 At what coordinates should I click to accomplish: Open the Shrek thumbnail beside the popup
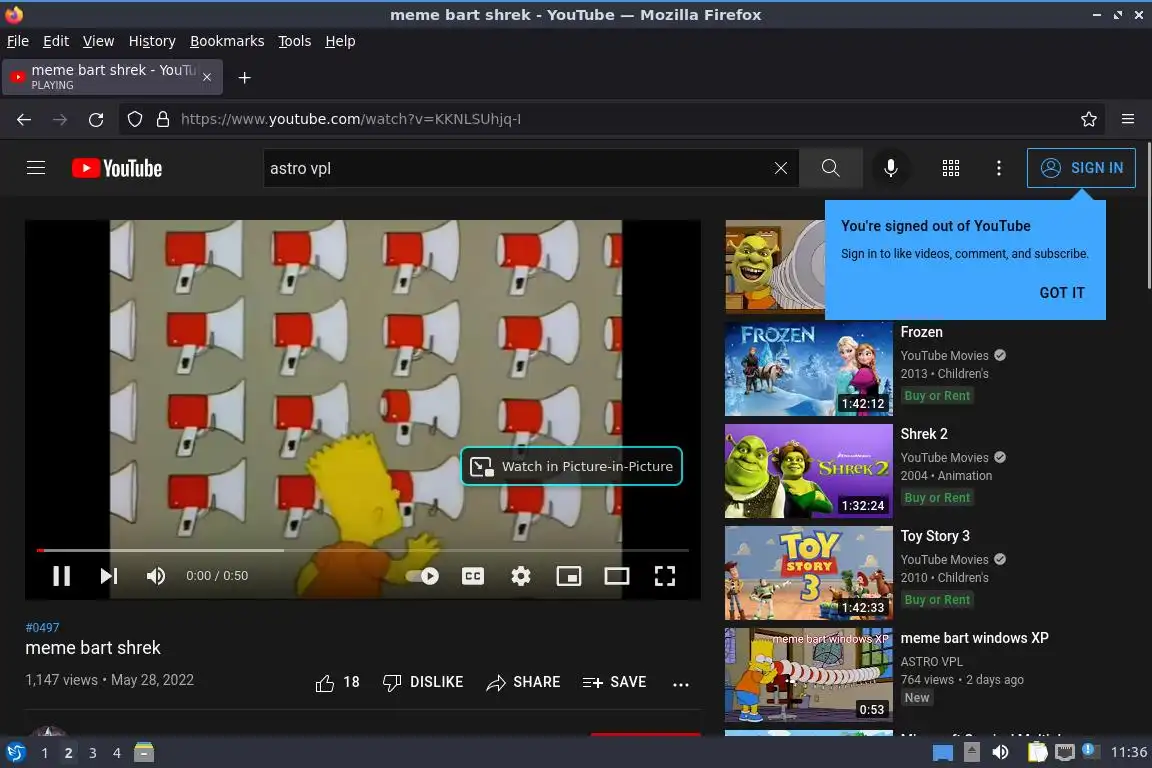pos(775,267)
